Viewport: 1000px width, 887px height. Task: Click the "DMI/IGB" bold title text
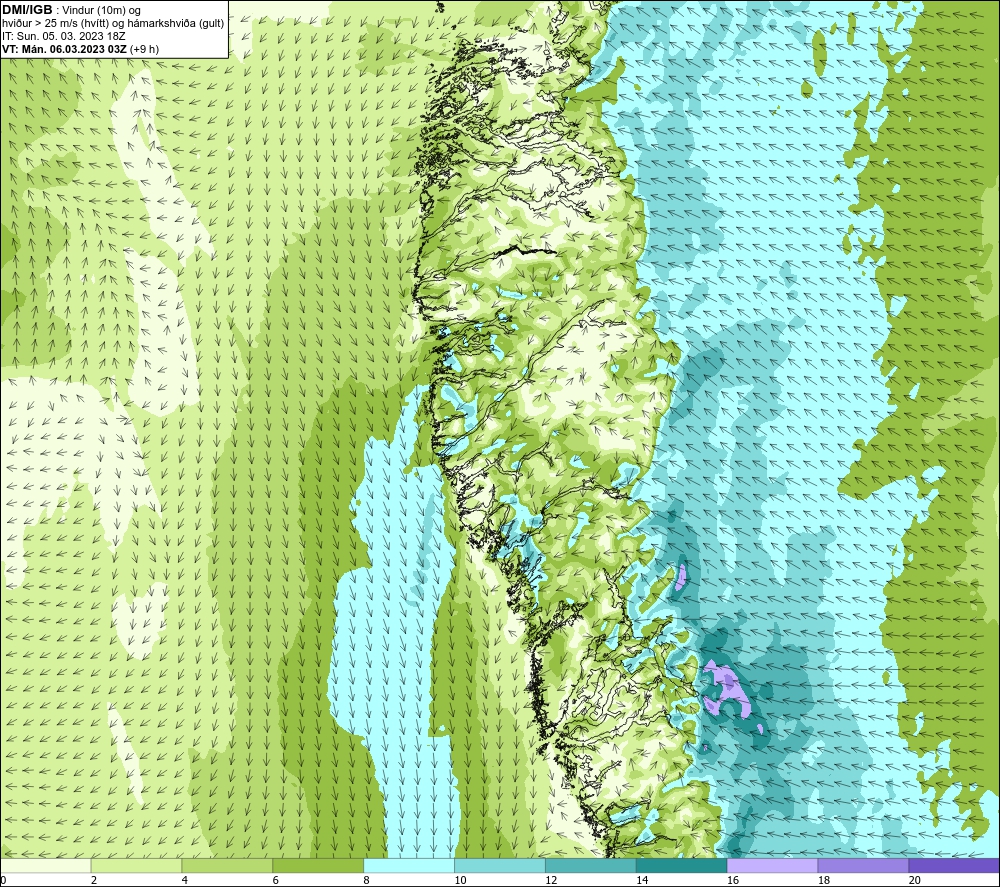pos(27,10)
